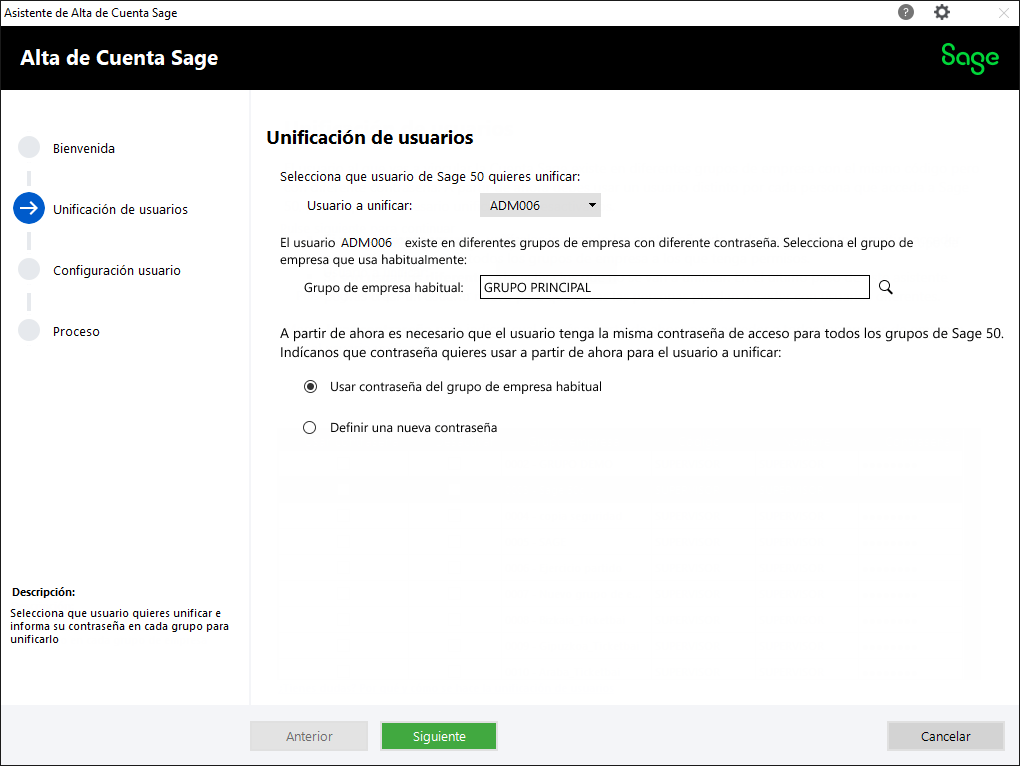
Task: Click the magnifier search icon beside Grupo de empresa
Action: 885,287
